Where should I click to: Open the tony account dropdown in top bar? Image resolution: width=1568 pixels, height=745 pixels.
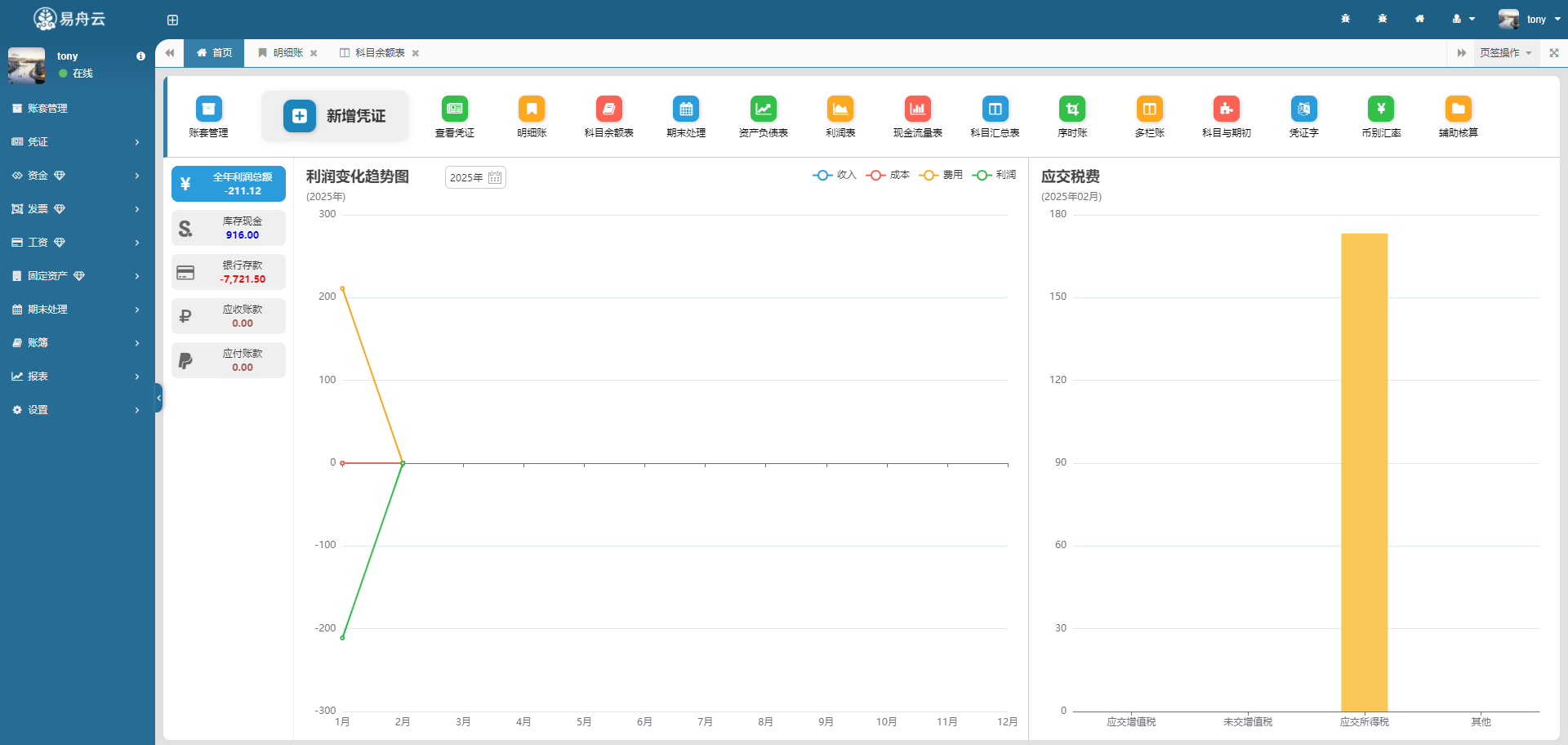[1530, 19]
